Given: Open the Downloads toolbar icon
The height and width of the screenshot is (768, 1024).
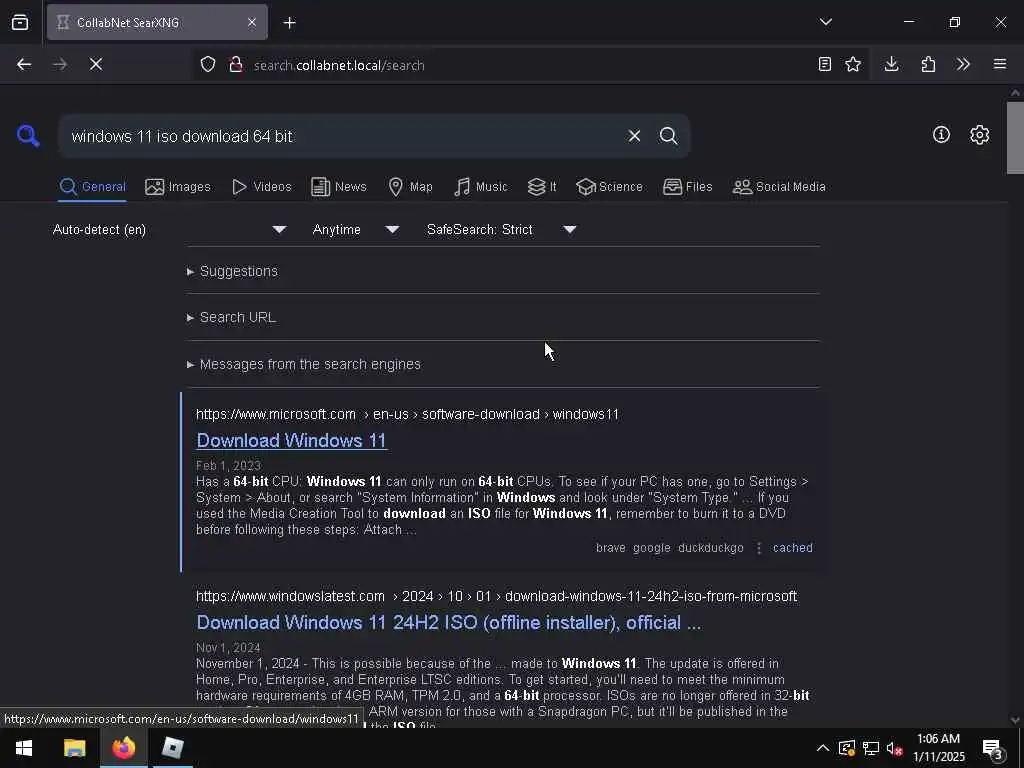Looking at the screenshot, I should [x=891, y=64].
